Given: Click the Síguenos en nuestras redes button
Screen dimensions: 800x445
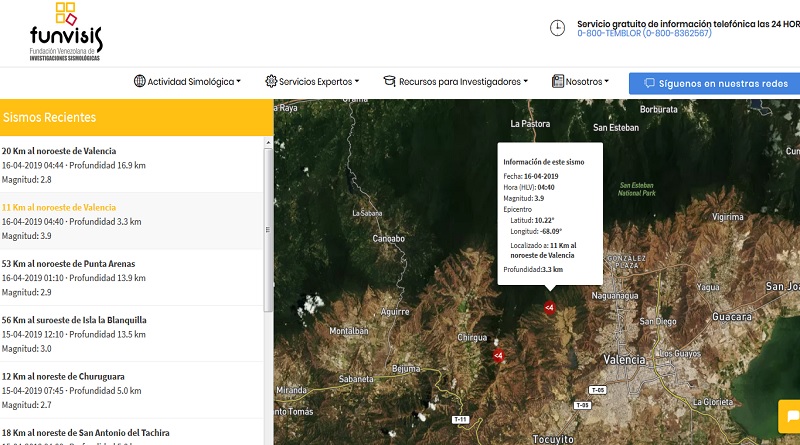Looking at the screenshot, I should [x=714, y=83].
